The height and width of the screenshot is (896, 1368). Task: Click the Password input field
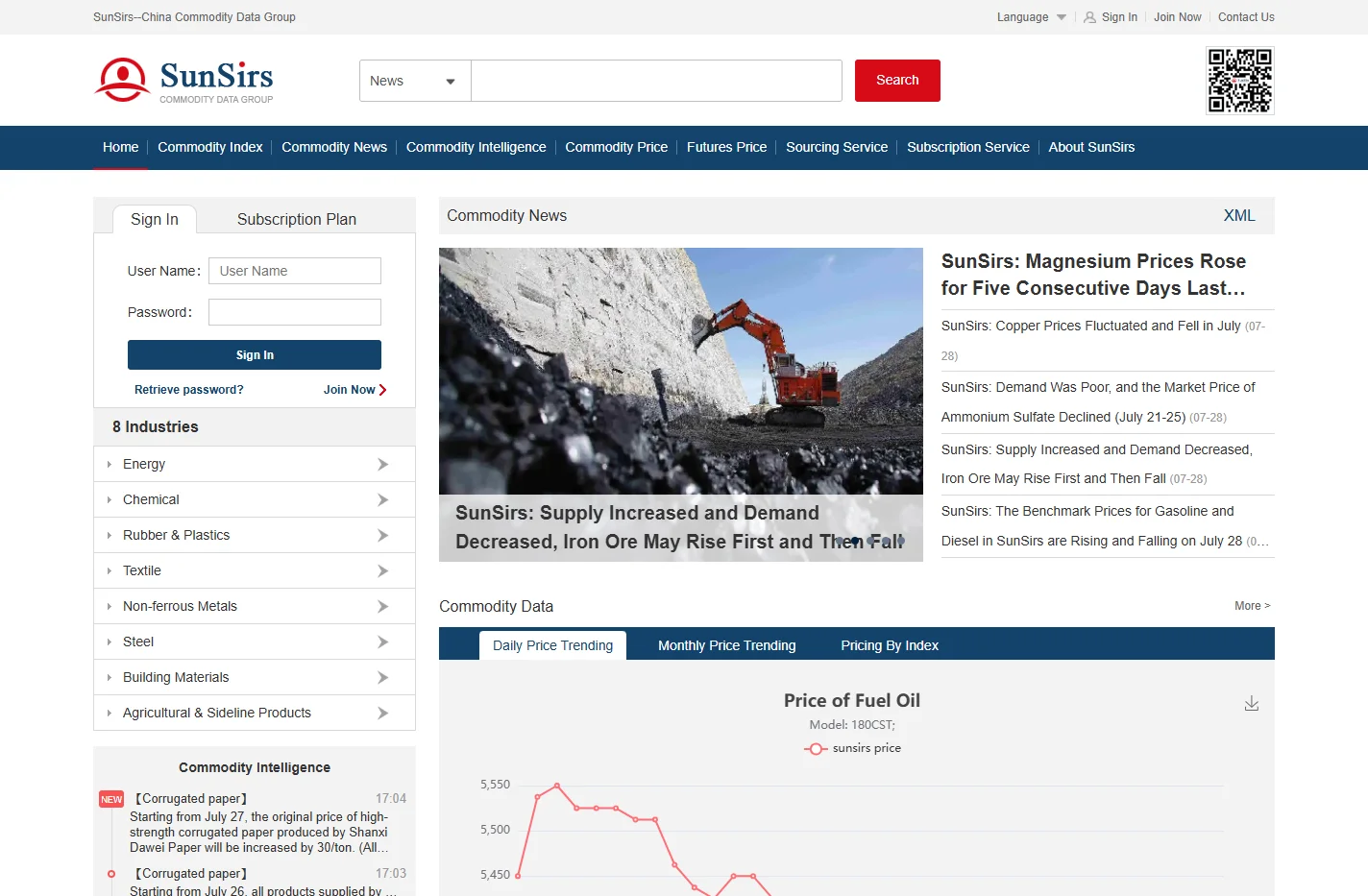pyautogui.click(x=295, y=312)
